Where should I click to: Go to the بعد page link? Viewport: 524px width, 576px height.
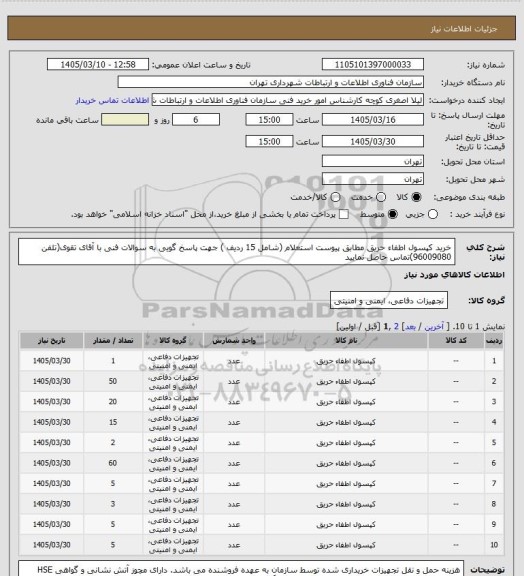click(x=410, y=327)
